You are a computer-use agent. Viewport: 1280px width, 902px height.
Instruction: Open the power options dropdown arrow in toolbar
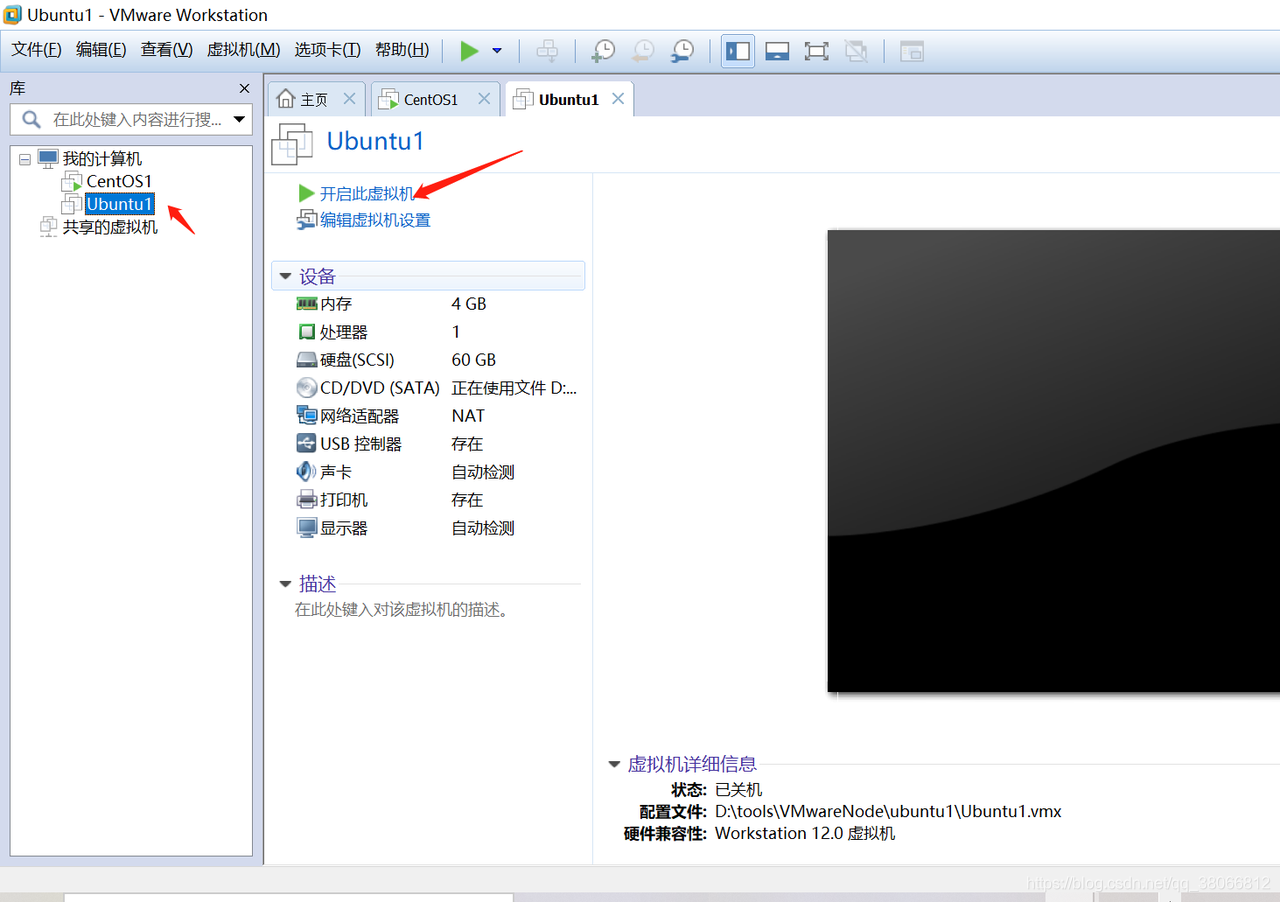497,51
